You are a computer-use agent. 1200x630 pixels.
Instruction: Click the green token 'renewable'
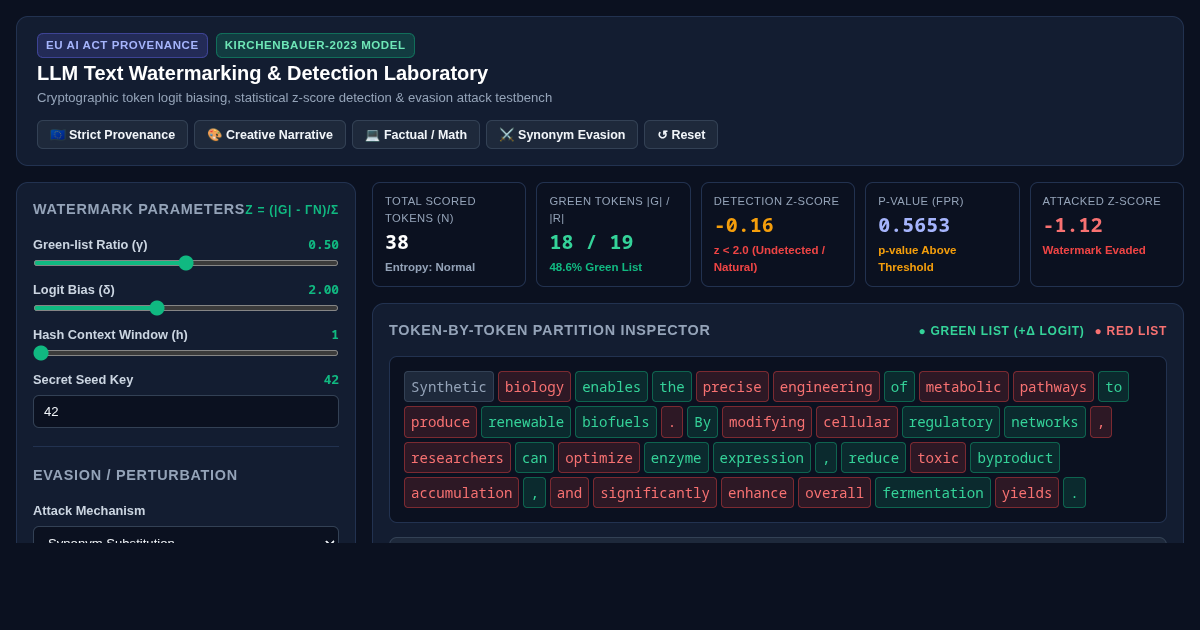pyautogui.click(x=526, y=422)
